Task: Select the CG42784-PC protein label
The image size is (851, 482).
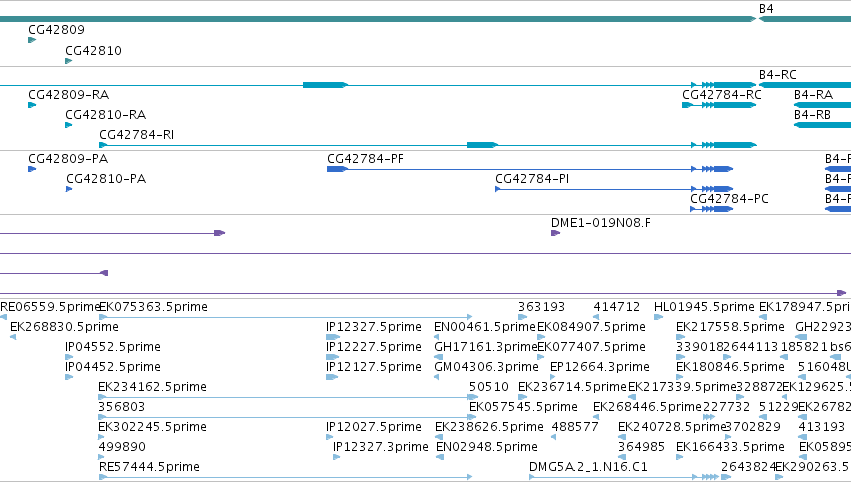Action: click(x=729, y=199)
